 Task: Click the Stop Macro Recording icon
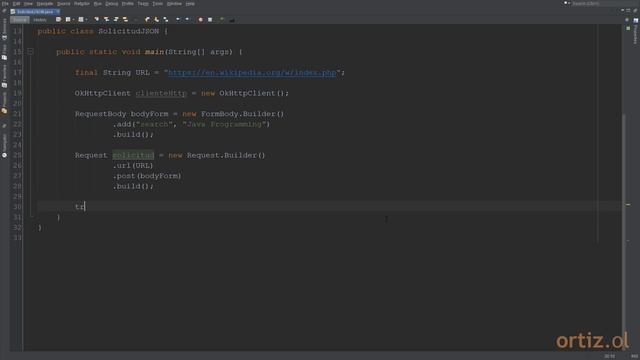pyautogui.click(x=210, y=20)
